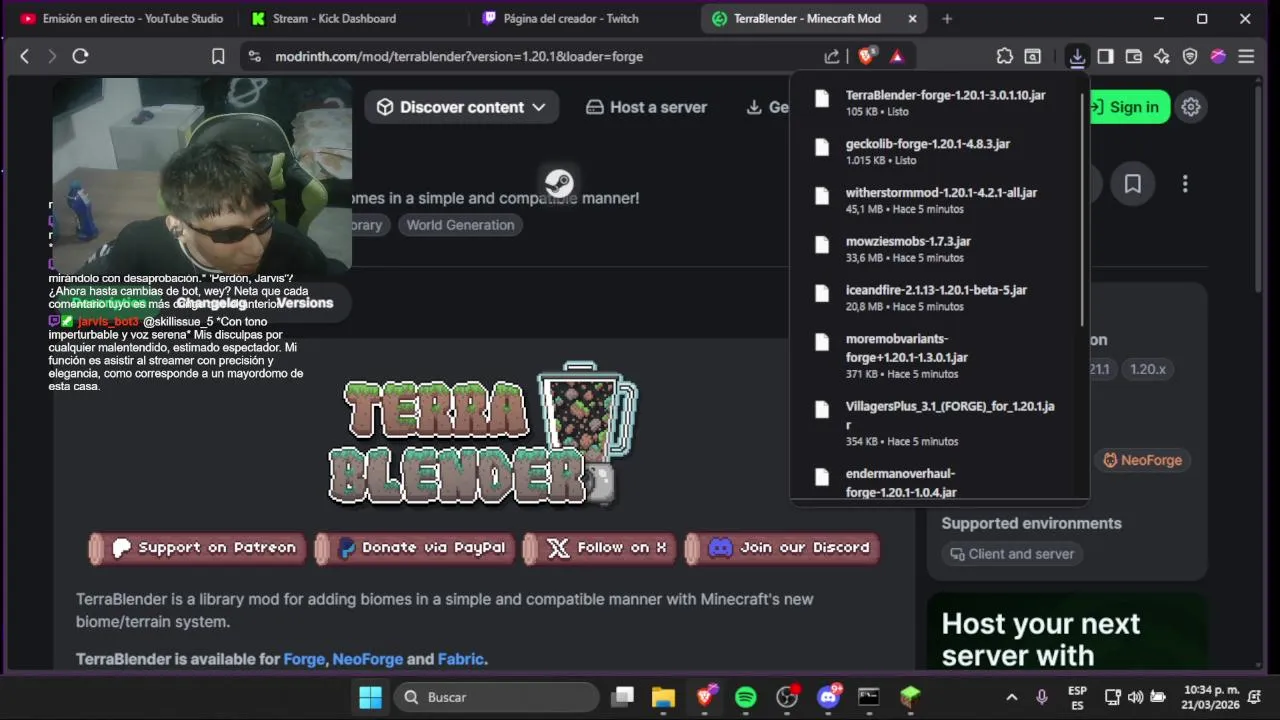Click the microphone icon in system tray
The height and width of the screenshot is (720, 1280).
(x=1042, y=697)
